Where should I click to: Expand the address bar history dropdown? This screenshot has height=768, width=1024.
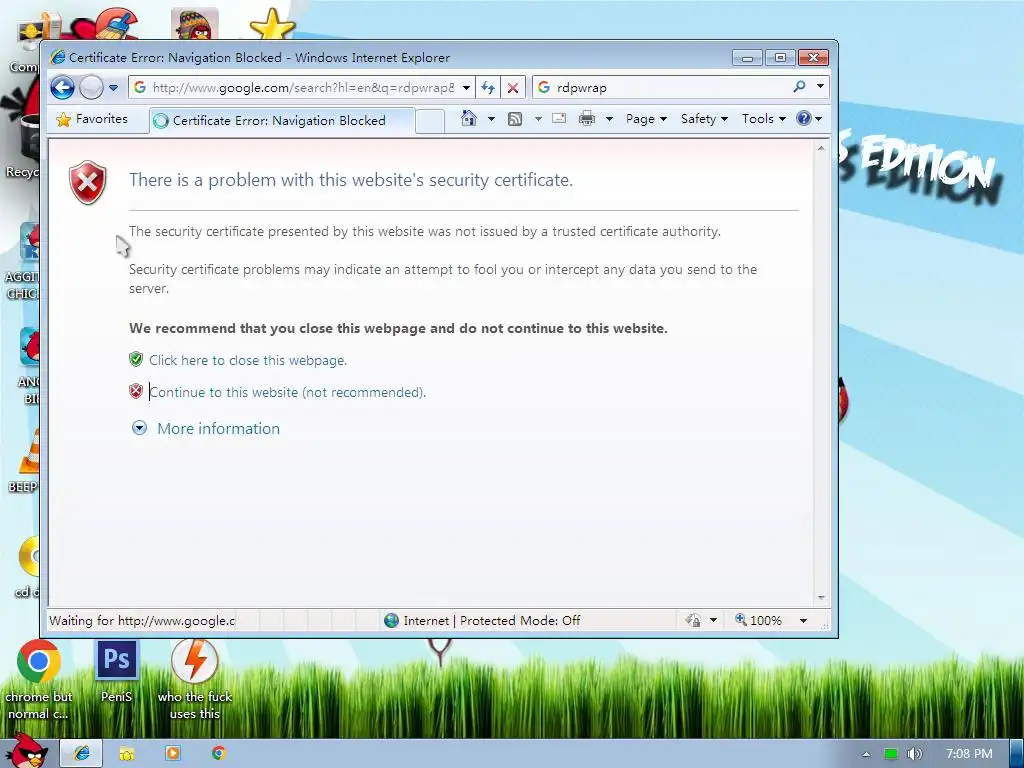(466, 88)
